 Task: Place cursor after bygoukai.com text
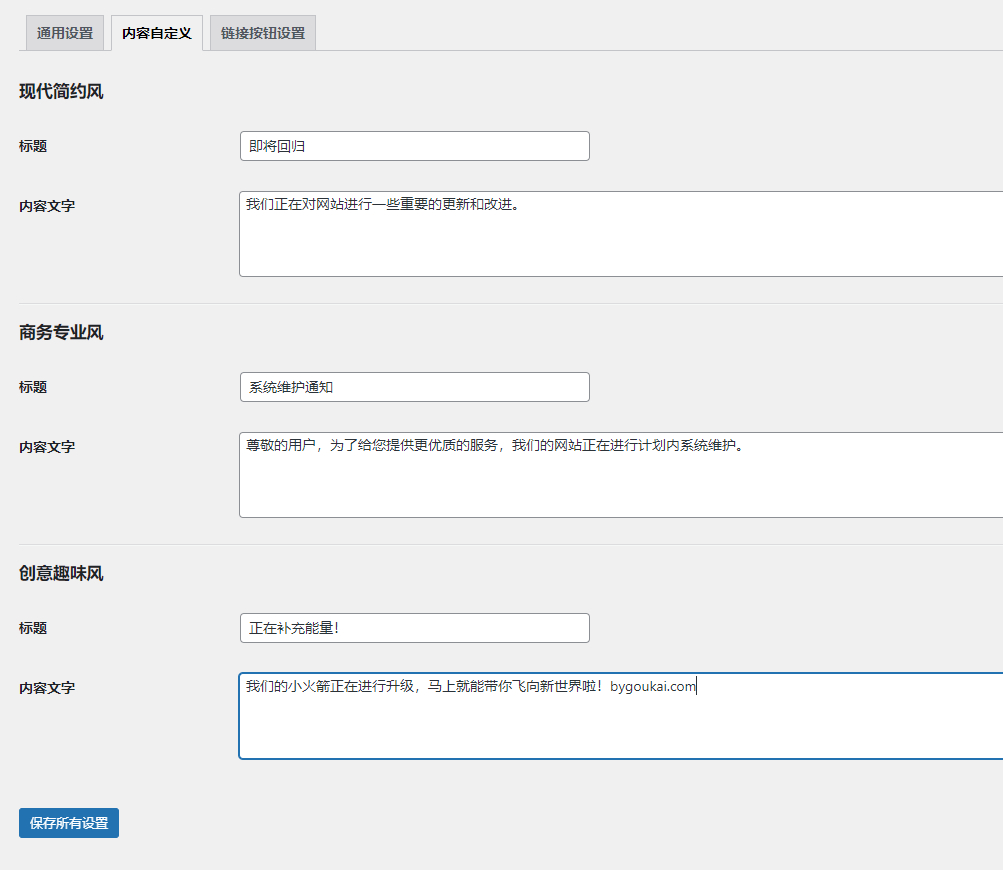(x=697, y=686)
